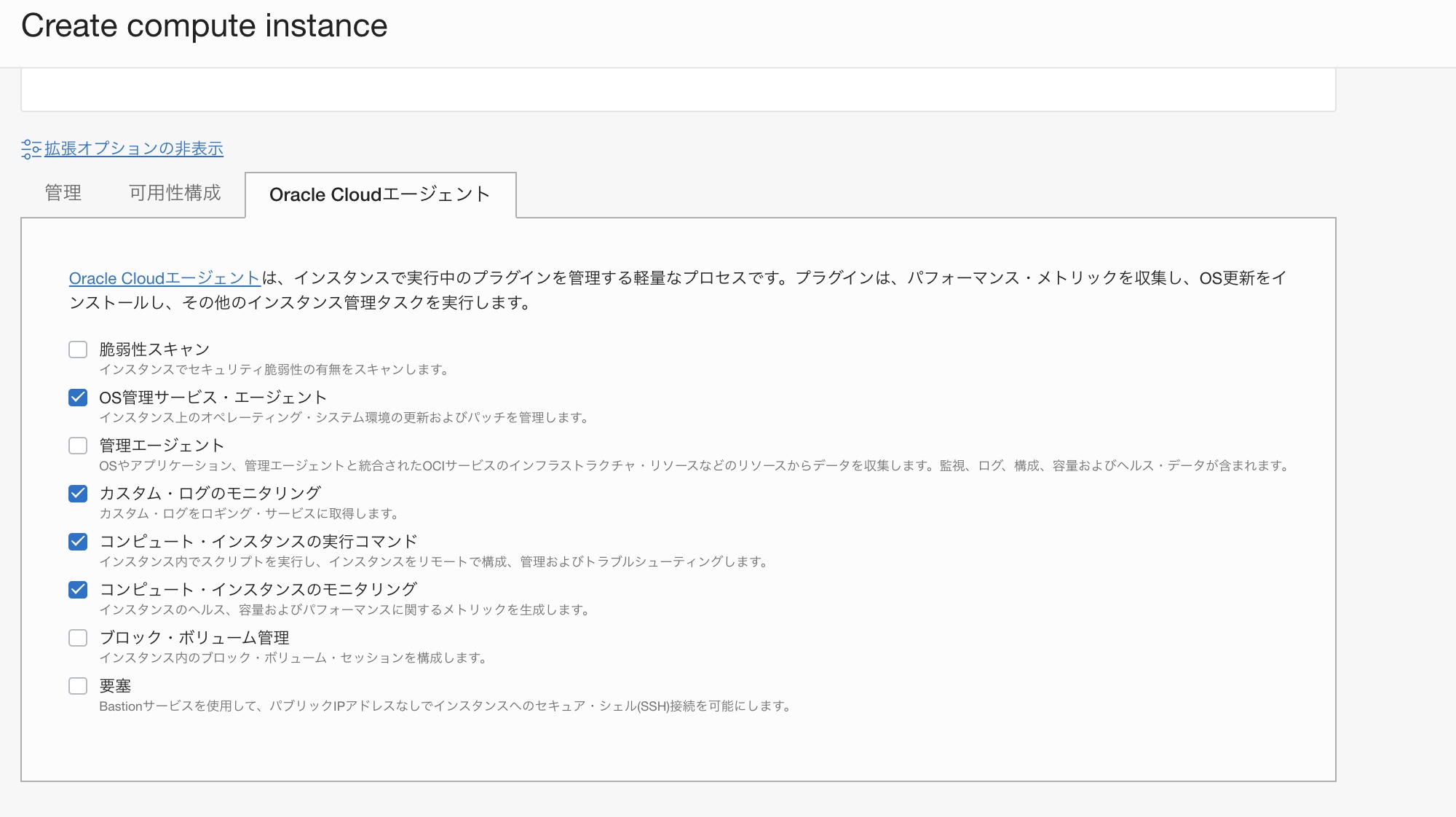
Task: Uncheck コンピュート・インスタンスの実行コマンド checkbox
Action: pyautogui.click(x=78, y=542)
